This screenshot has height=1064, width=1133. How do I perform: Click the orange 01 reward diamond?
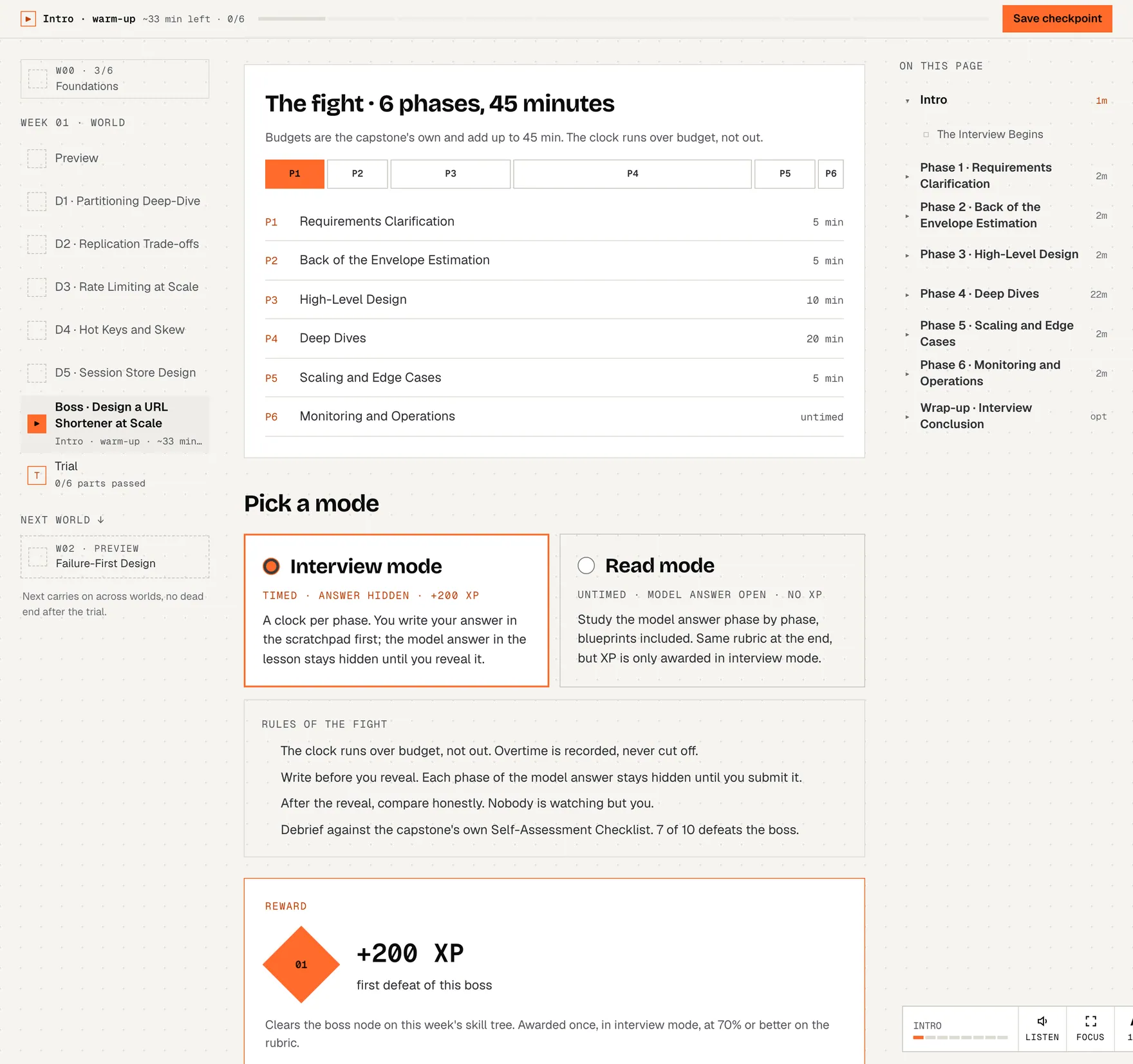pyautogui.click(x=301, y=964)
